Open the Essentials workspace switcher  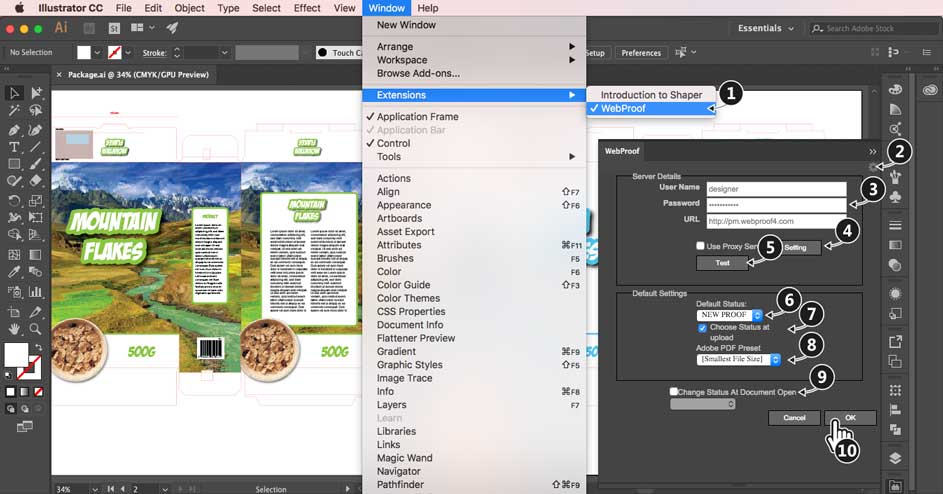(766, 29)
